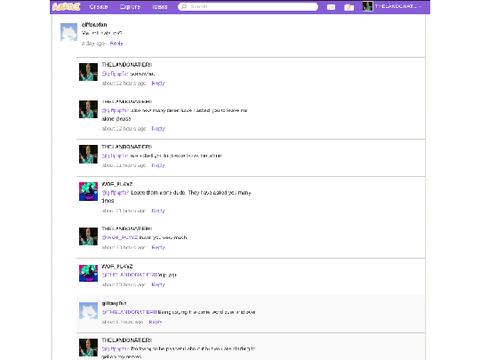Open mention link in 'how many times' comment

click(115, 110)
